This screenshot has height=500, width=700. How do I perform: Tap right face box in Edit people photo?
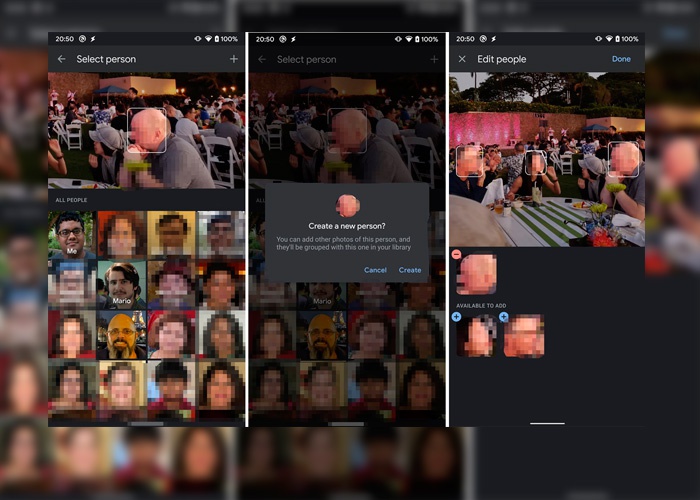[x=623, y=159]
